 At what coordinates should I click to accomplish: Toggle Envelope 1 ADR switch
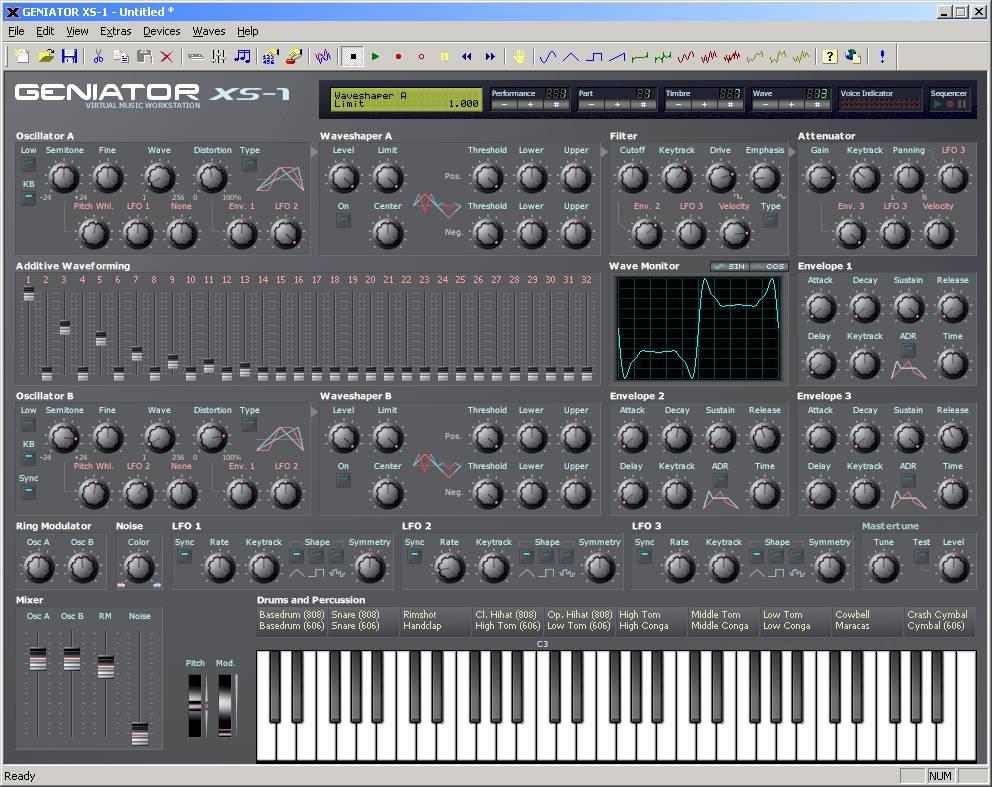pyautogui.click(x=908, y=350)
